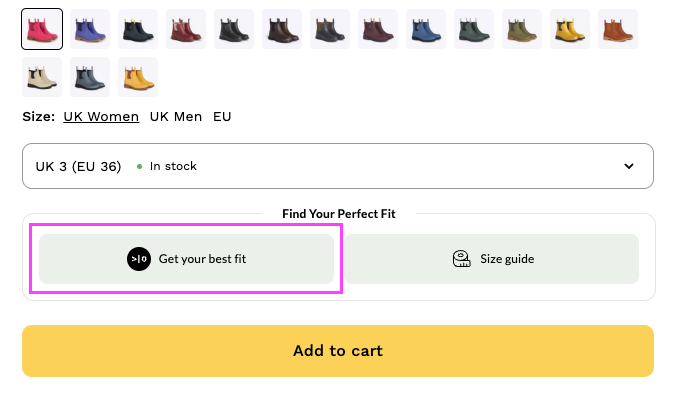
Task: Select the pink boot color swatch
Action: (x=42, y=29)
